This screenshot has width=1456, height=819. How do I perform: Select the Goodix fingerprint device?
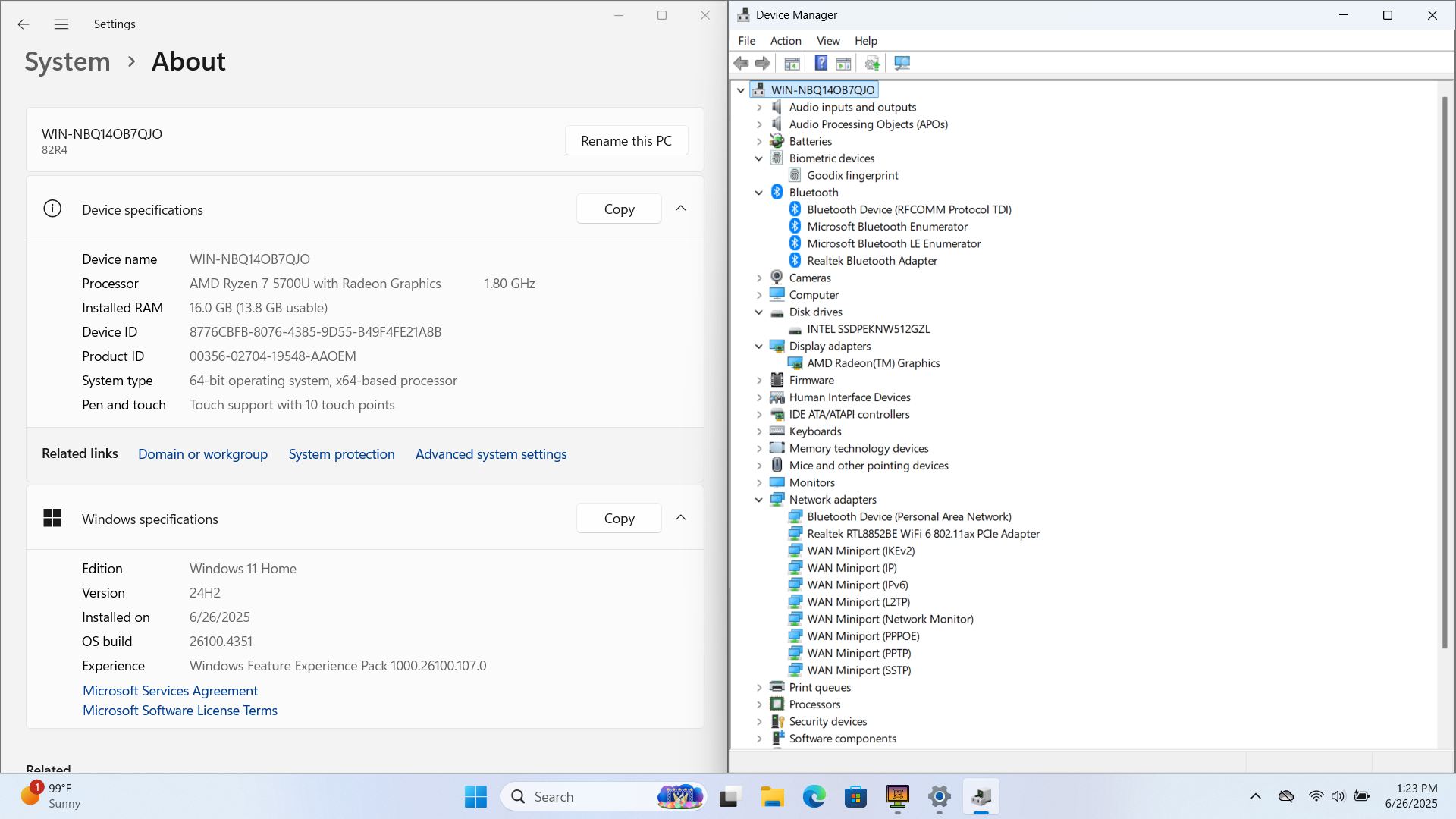tap(852, 175)
